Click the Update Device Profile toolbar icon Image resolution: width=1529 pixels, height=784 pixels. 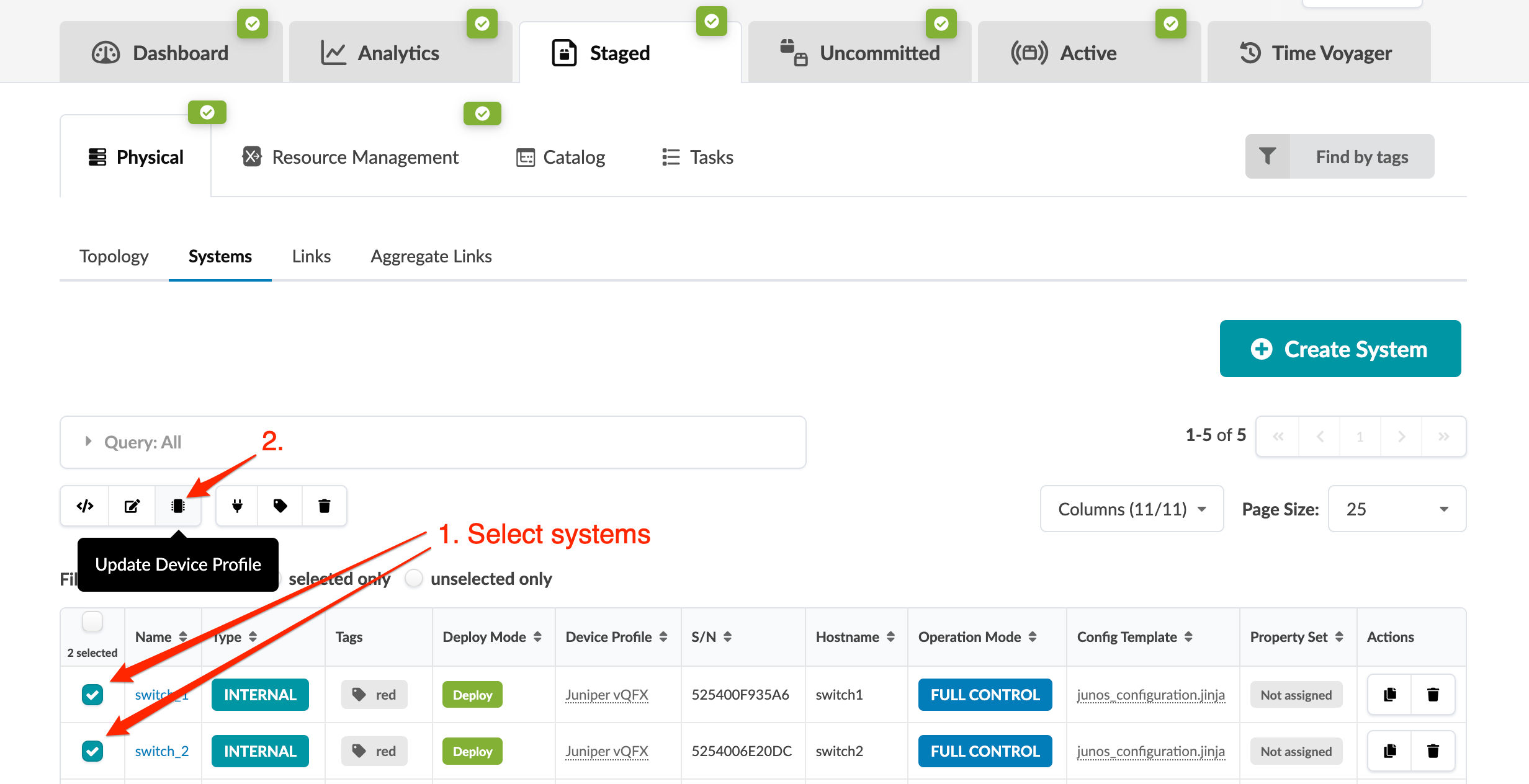click(x=178, y=506)
